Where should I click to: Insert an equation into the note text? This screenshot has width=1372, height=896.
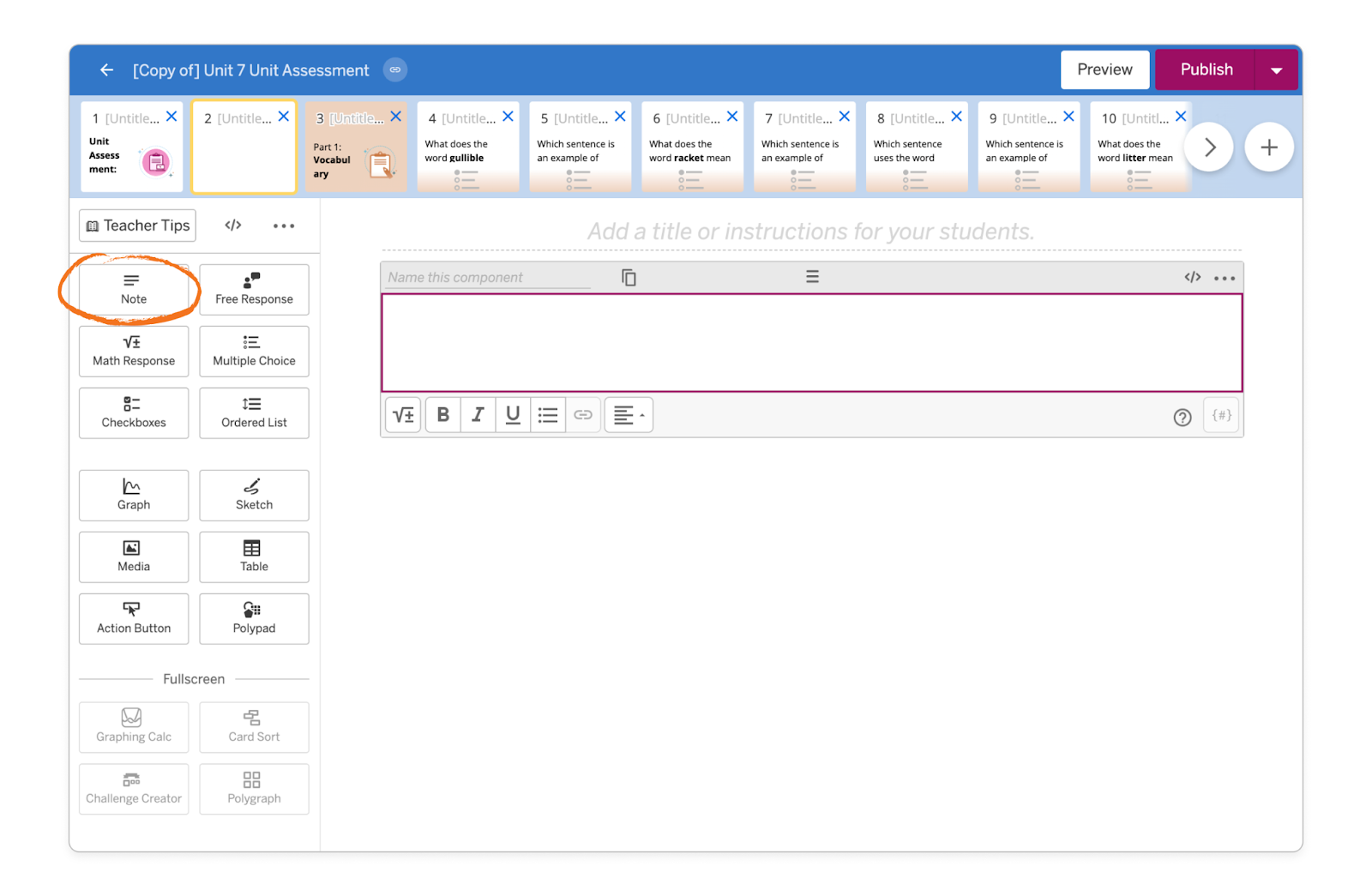402,415
